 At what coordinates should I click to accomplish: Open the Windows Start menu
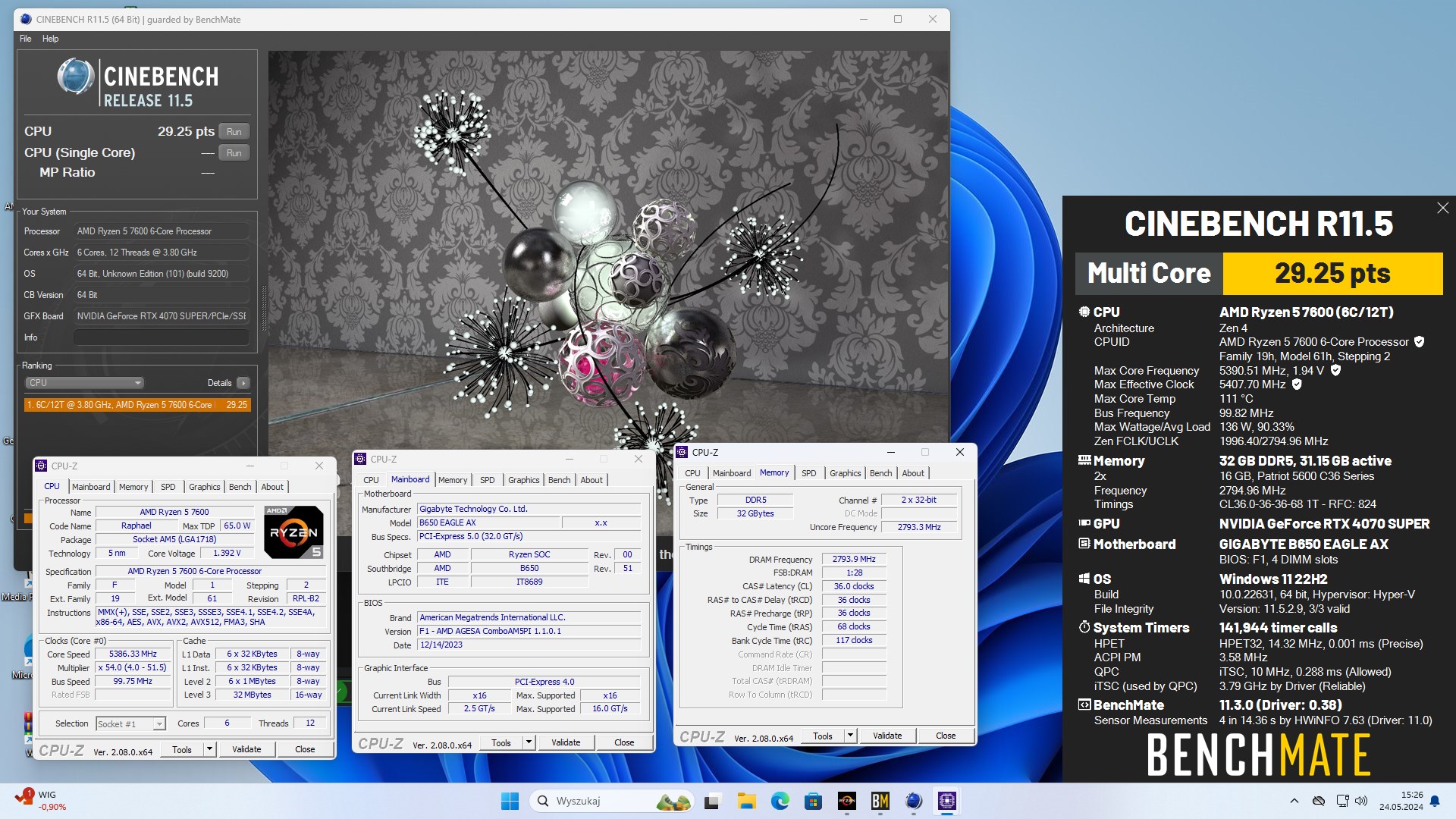[x=510, y=801]
